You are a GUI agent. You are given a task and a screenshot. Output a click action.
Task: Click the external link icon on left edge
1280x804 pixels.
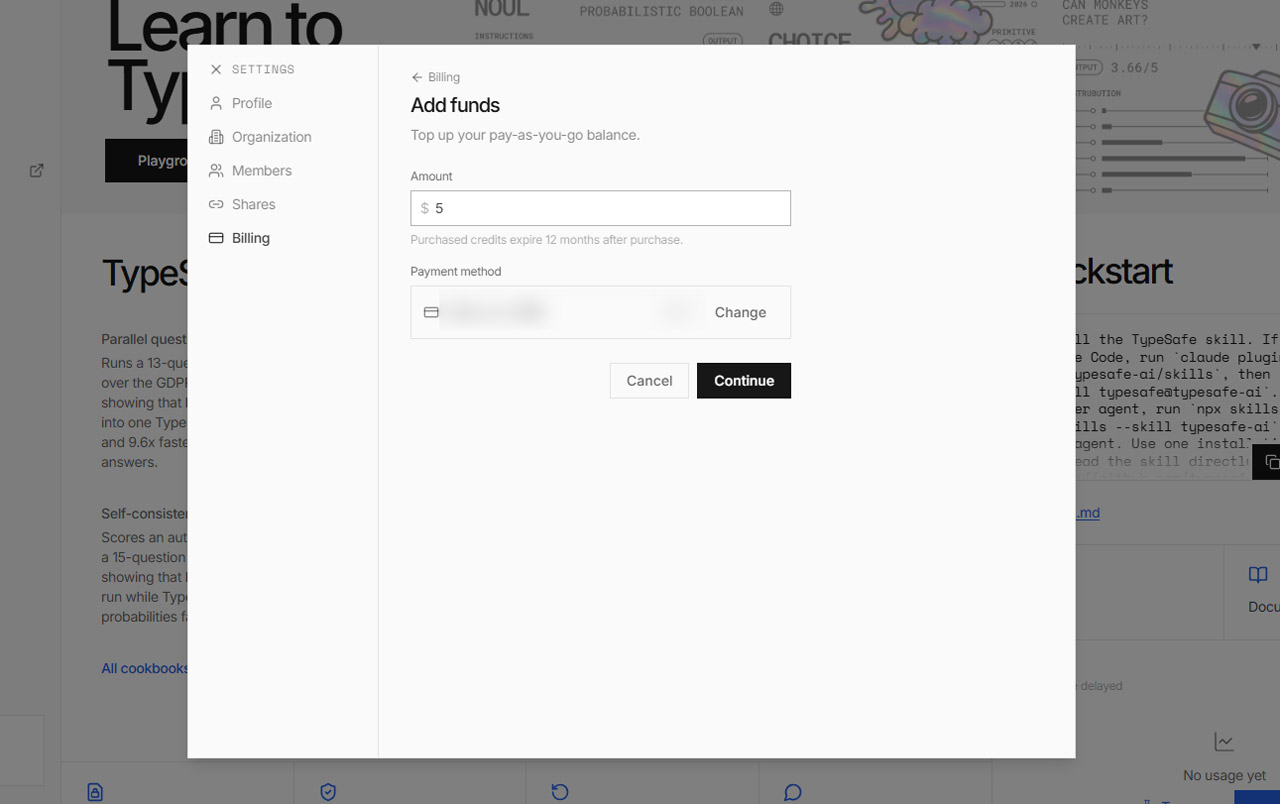point(36,171)
